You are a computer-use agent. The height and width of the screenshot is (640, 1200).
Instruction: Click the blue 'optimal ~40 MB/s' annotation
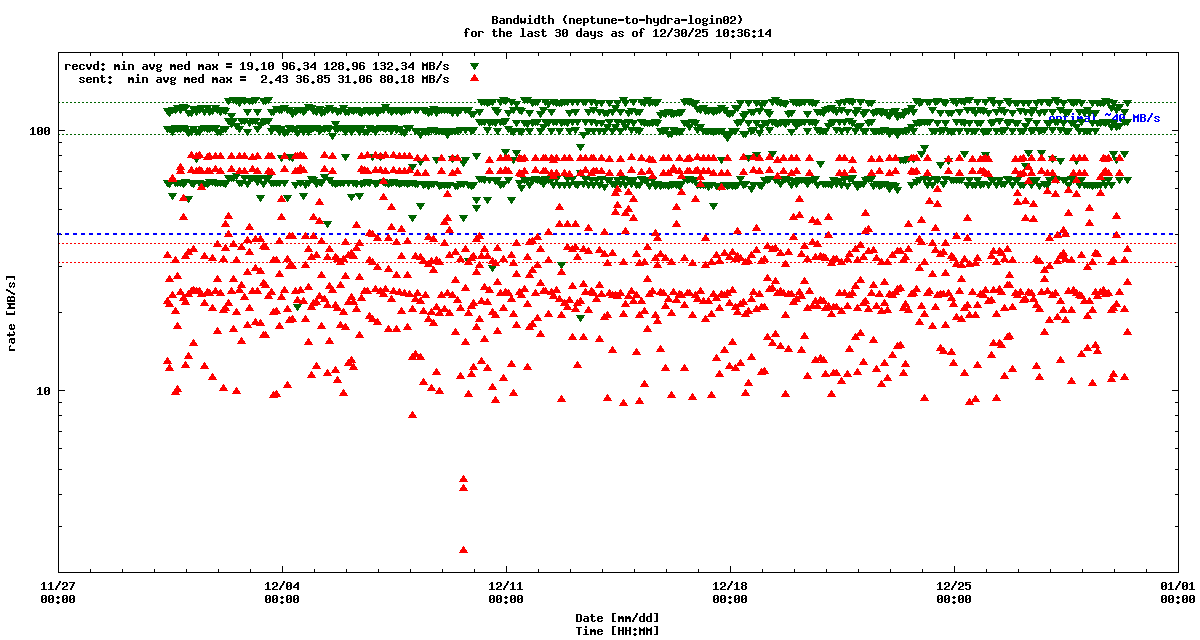(1104, 118)
